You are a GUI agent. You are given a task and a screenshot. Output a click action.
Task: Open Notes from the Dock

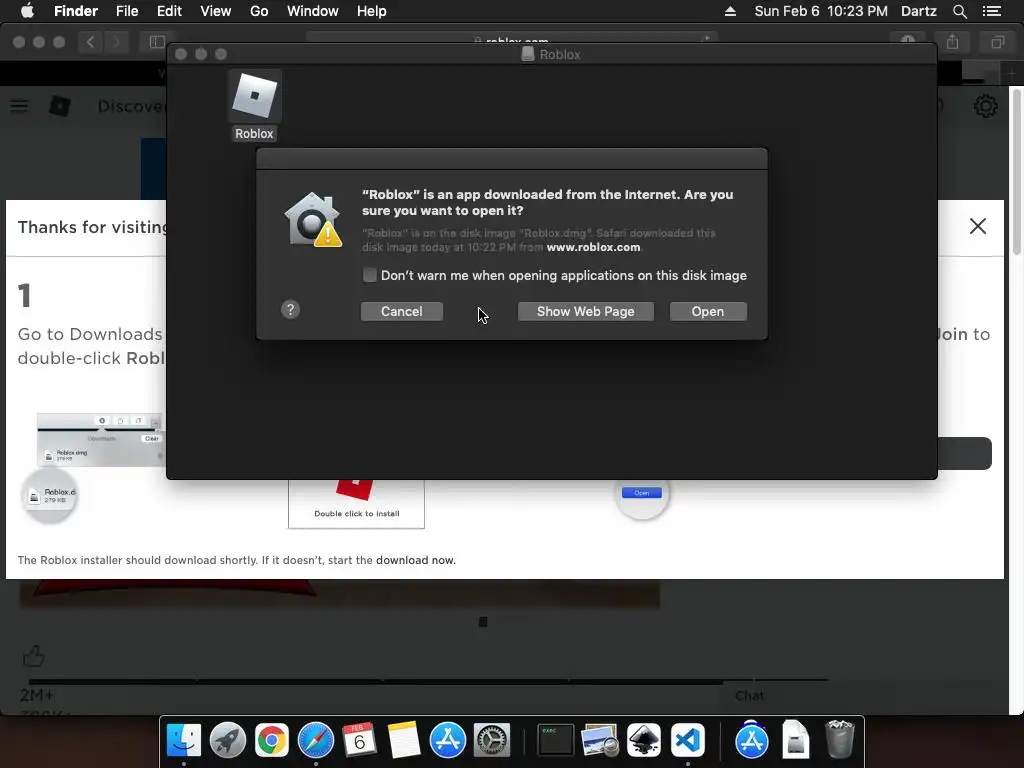(404, 740)
